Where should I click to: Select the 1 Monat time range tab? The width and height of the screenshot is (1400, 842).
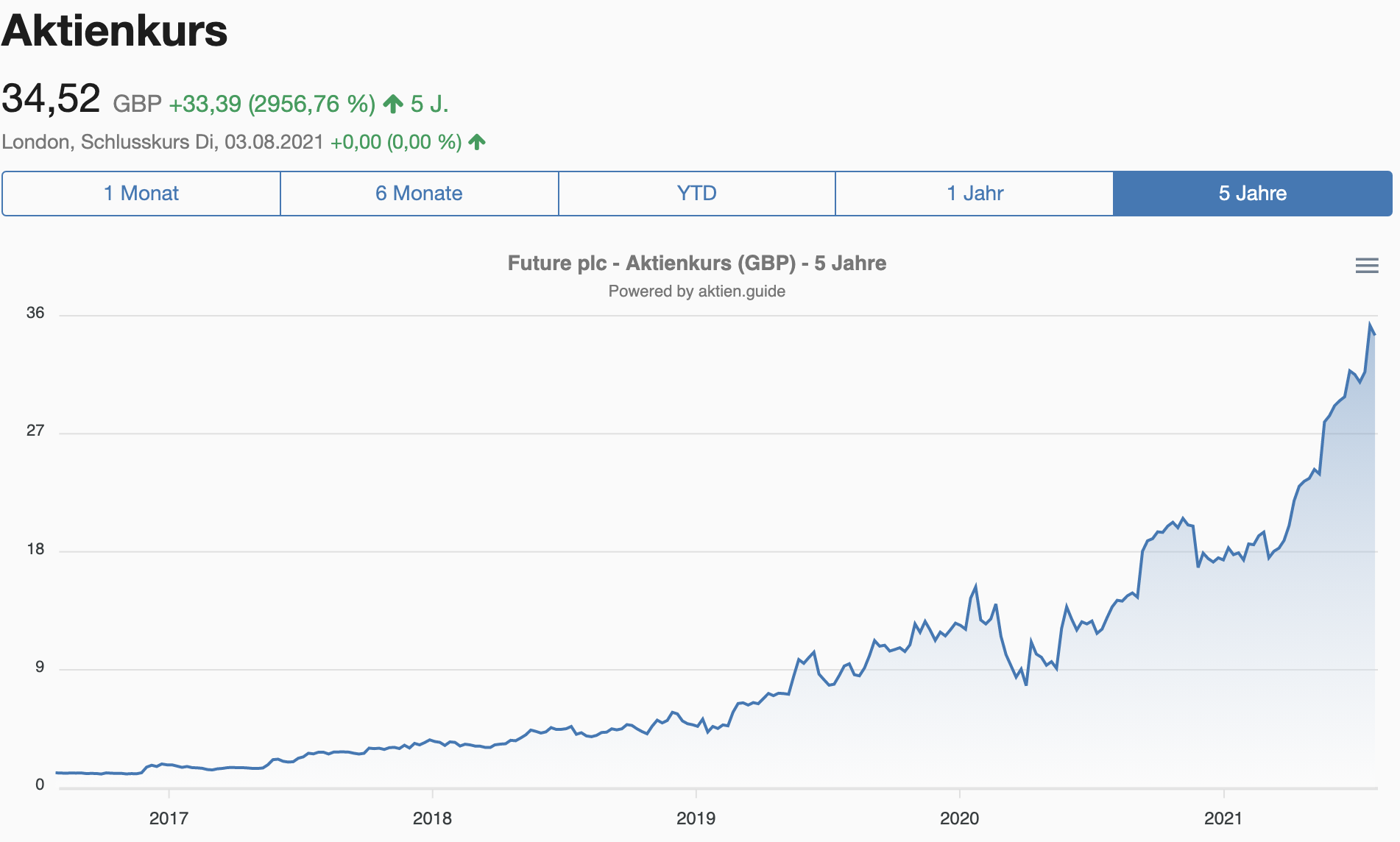pos(141,194)
